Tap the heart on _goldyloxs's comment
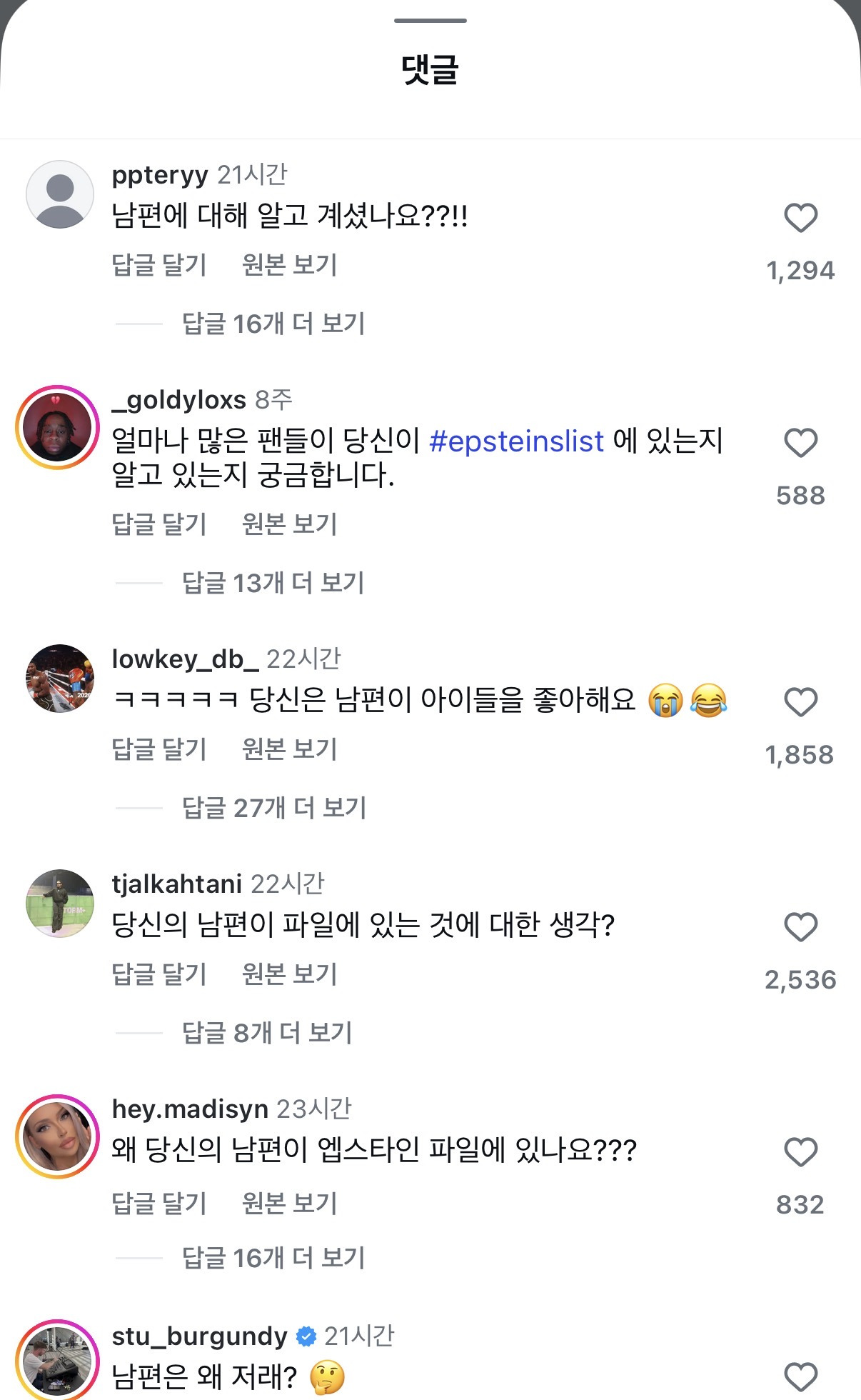Screen dimensions: 861x1400 pyautogui.click(x=800, y=443)
